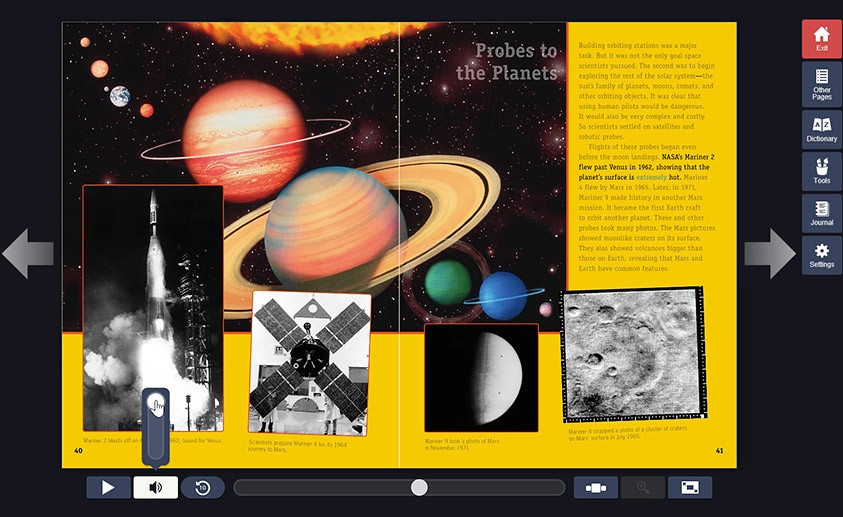Click the replay 10 seconds button
The image size is (843, 517).
point(203,487)
